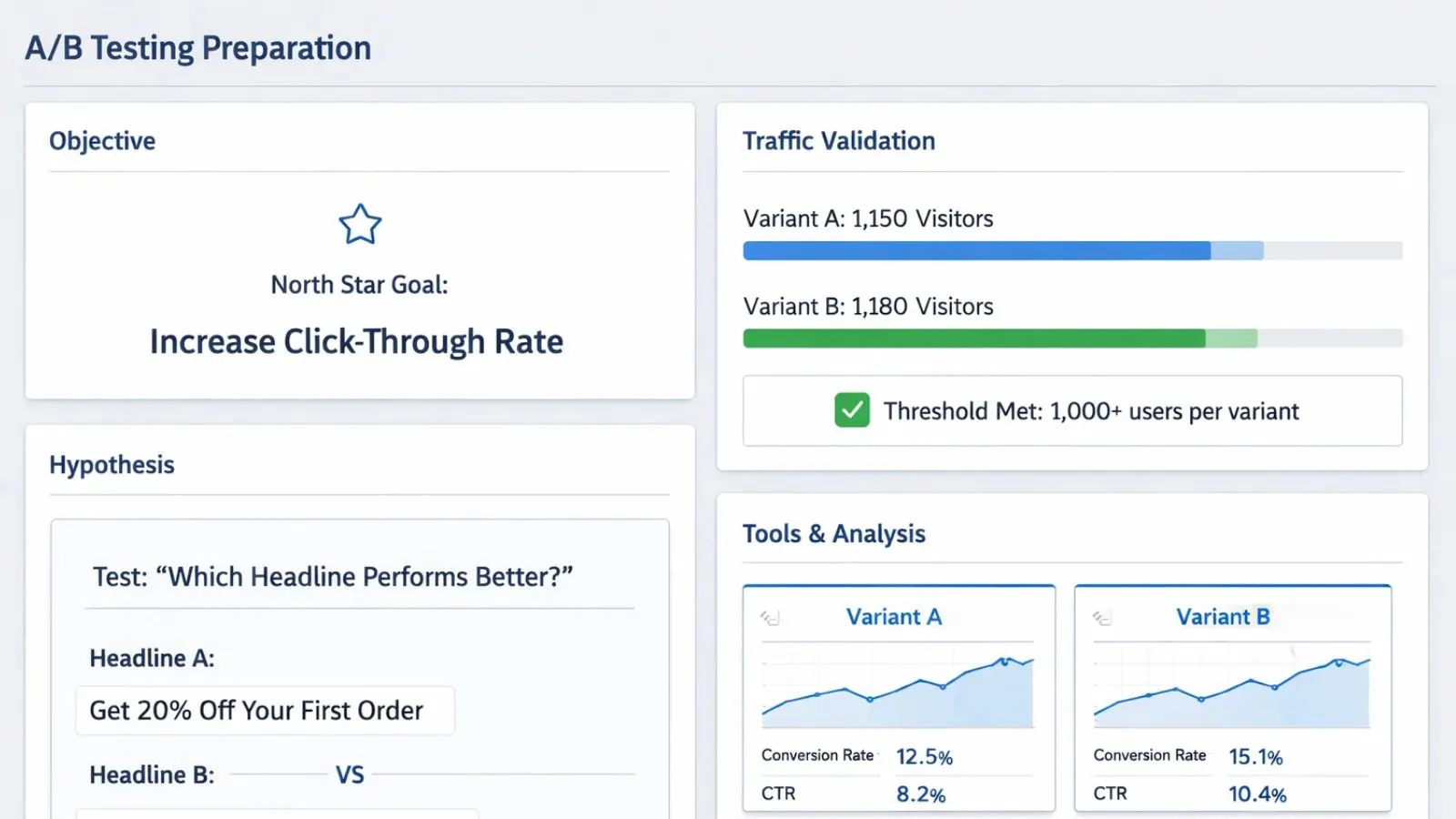Screen dimensions: 1456x819
Task: Click Variant B CTR value 10.4%
Action: point(1257,794)
